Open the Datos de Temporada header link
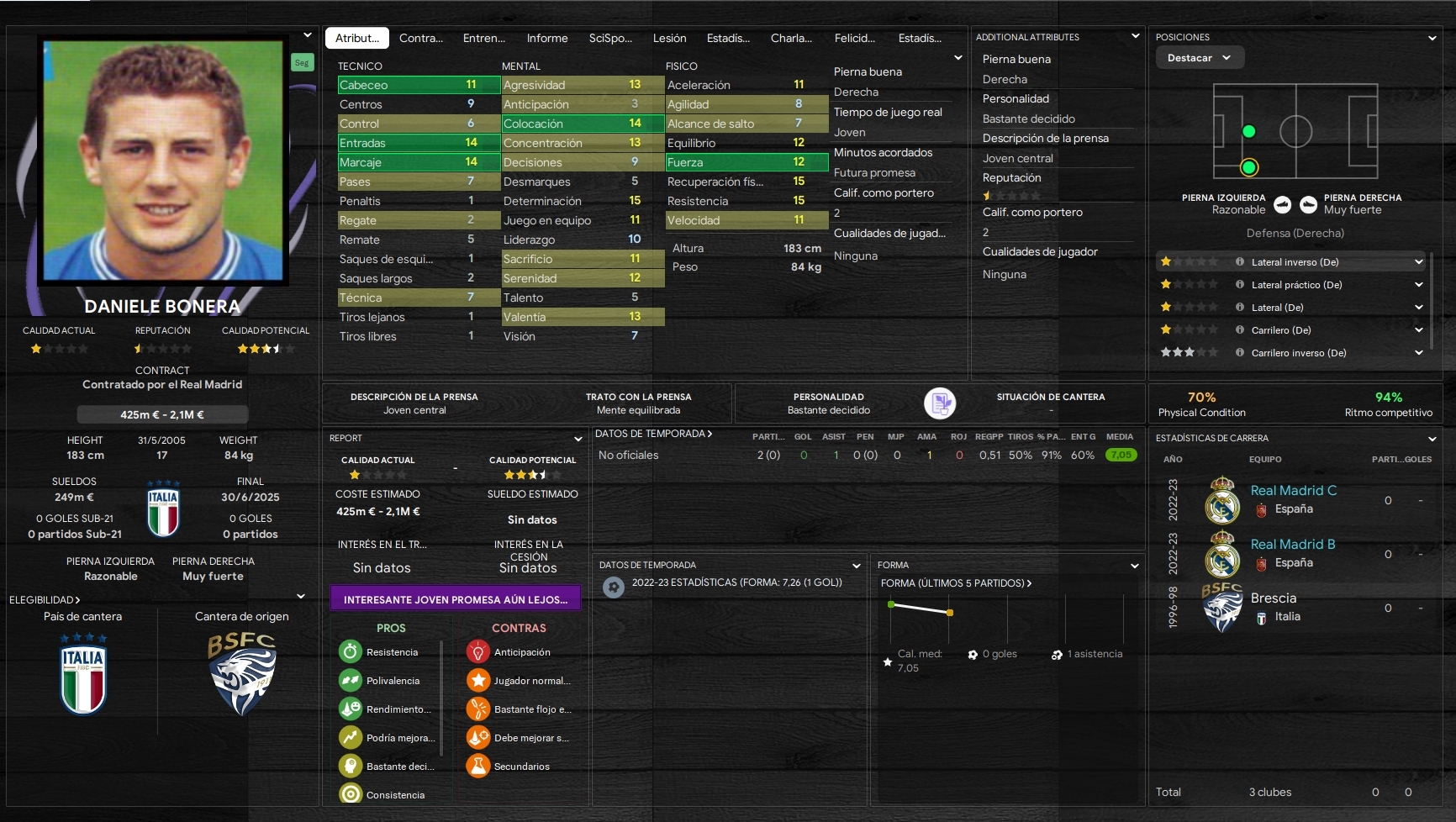 click(654, 434)
